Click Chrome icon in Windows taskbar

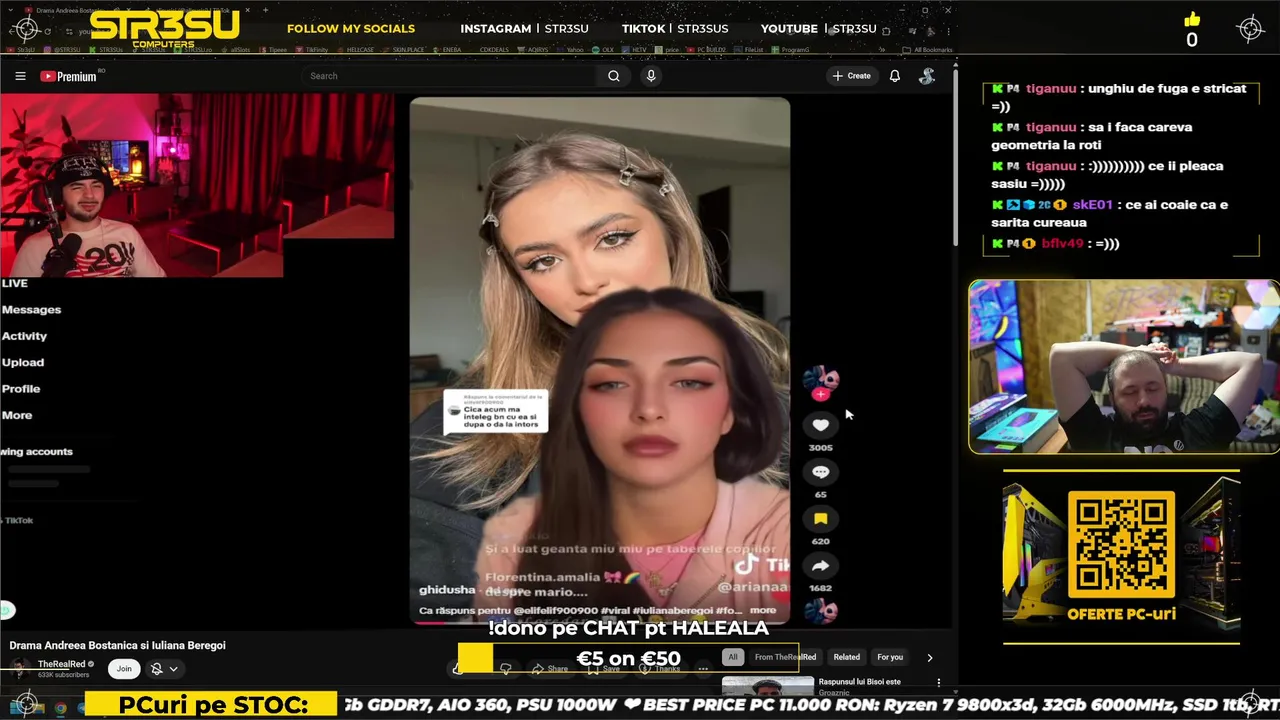(x=60, y=708)
